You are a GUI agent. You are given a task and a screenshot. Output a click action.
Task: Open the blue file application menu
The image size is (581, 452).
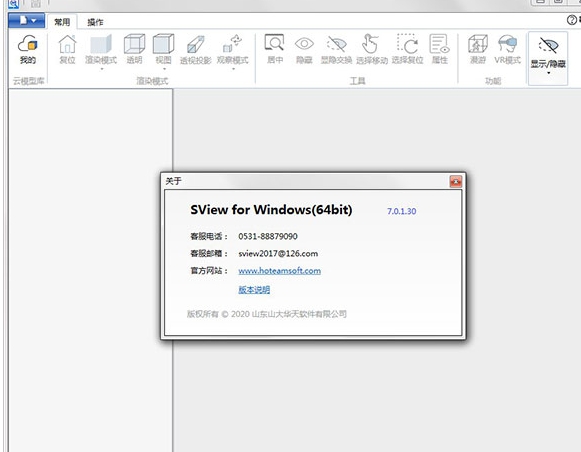click(x=27, y=20)
